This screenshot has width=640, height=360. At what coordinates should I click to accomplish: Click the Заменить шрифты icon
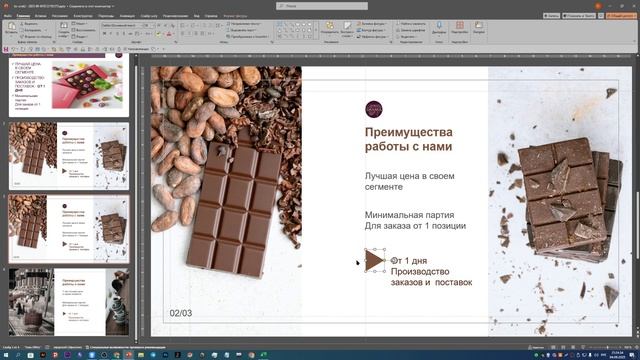(398, 30)
